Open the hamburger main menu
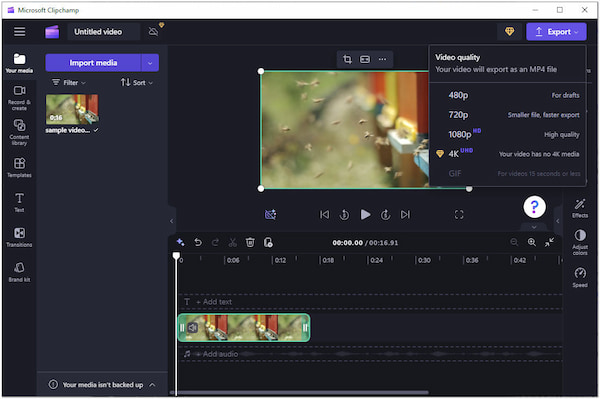 coord(20,31)
